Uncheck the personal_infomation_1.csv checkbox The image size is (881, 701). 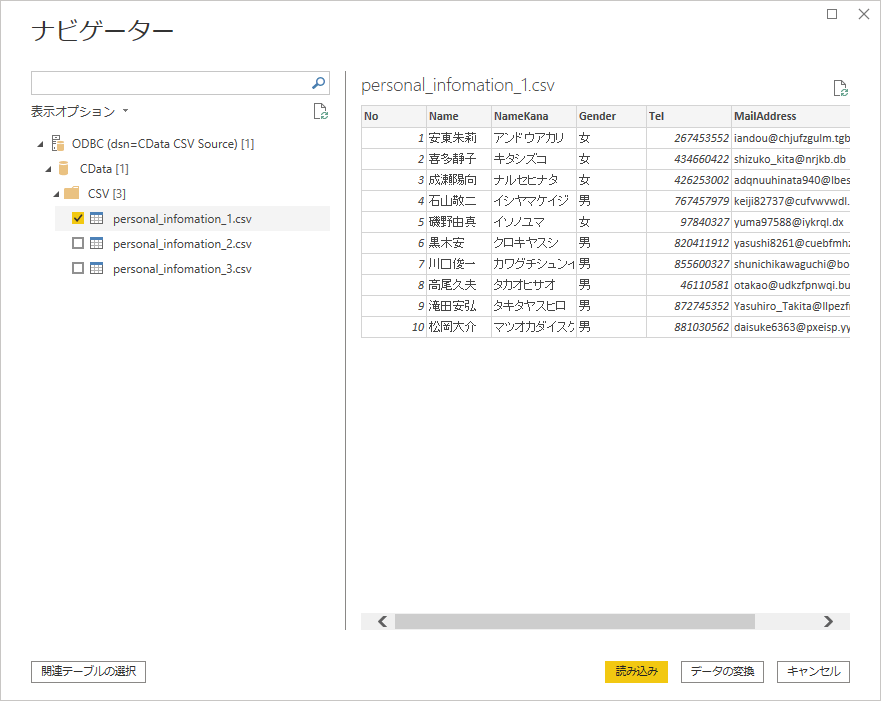coord(78,218)
